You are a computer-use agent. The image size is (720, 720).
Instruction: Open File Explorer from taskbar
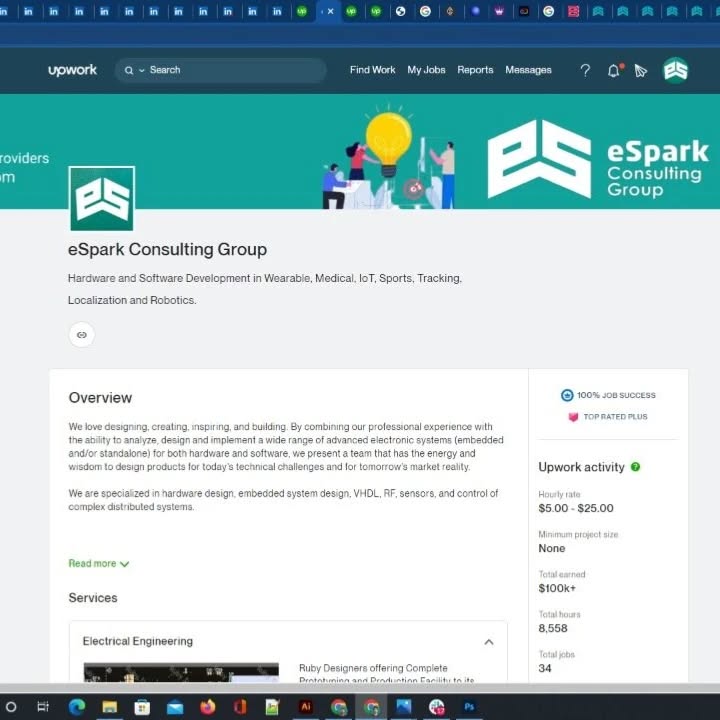point(109,707)
